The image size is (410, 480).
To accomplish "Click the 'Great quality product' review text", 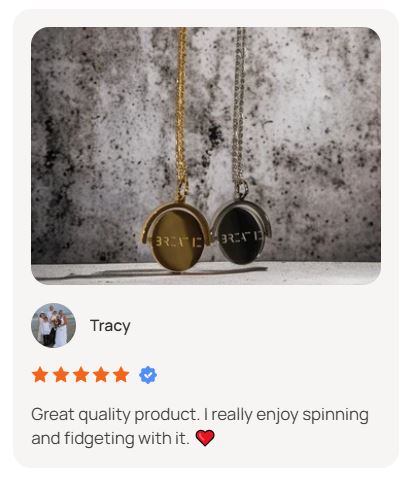I will (x=115, y=415).
